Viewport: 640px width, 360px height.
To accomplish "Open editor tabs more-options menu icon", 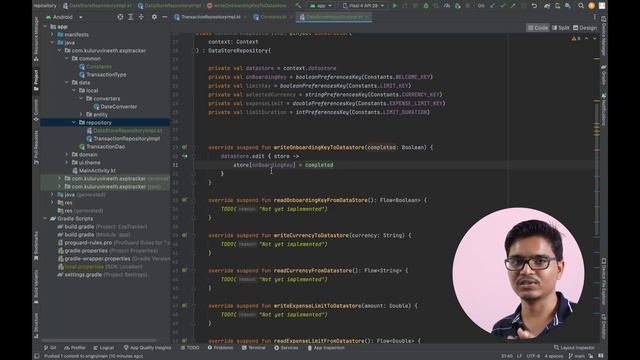I will click(x=595, y=17).
